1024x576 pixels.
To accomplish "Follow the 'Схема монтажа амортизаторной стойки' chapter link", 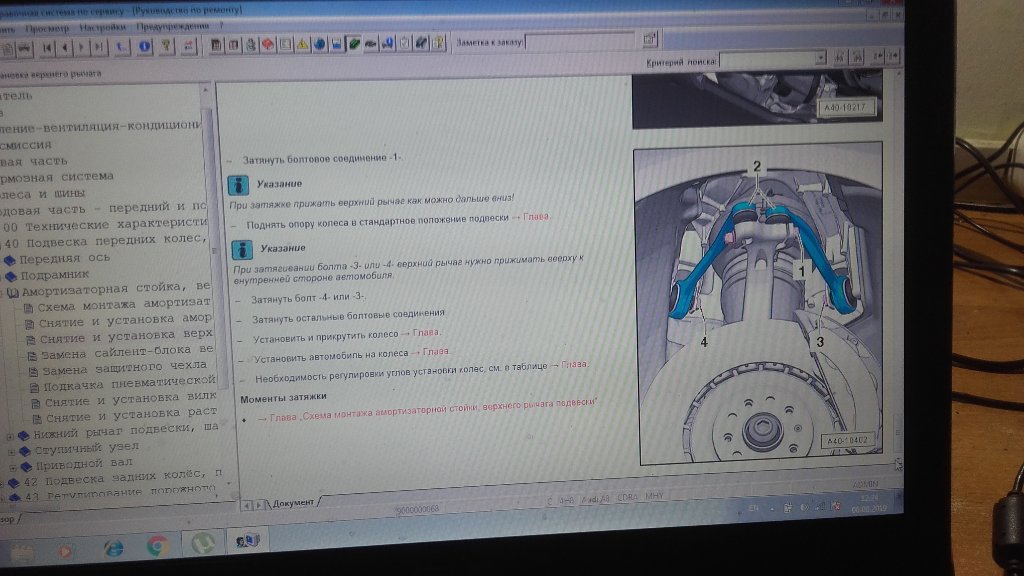I will pos(430,401).
